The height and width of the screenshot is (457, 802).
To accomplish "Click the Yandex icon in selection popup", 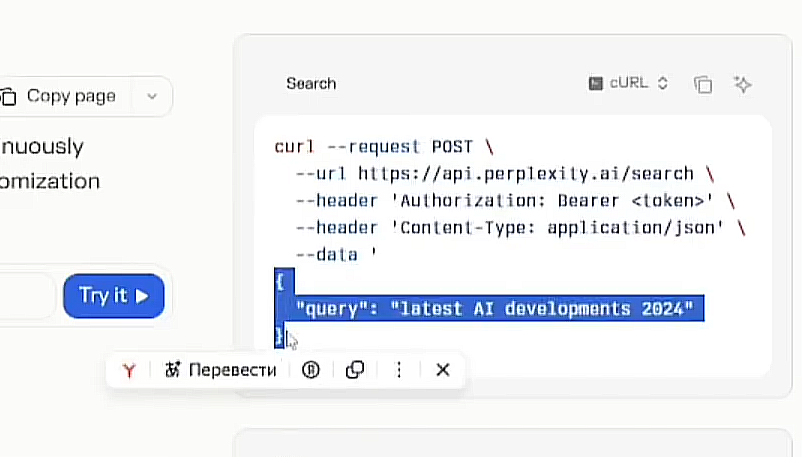I will (129, 370).
